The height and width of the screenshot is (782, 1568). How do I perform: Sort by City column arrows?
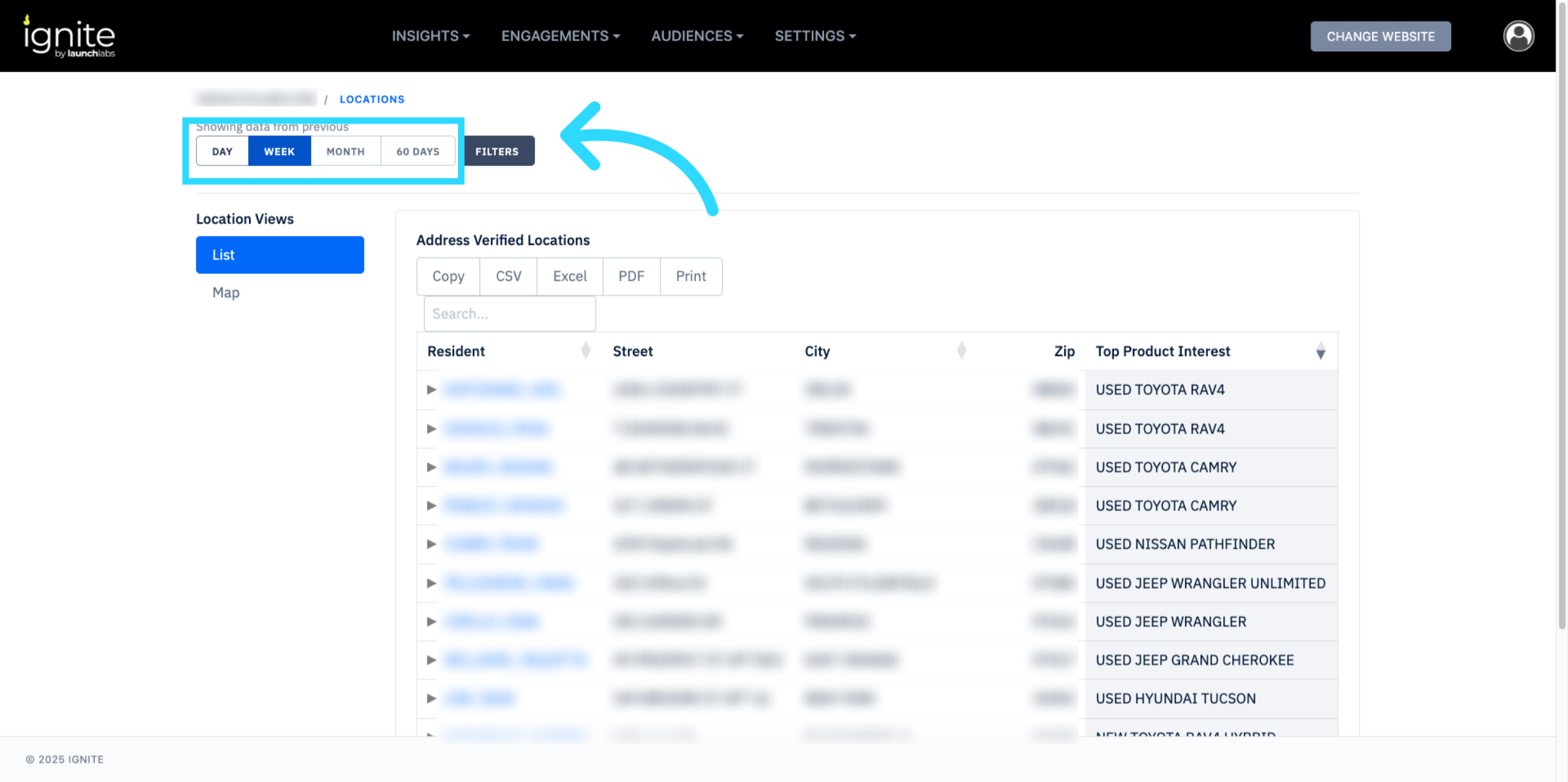click(x=961, y=351)
